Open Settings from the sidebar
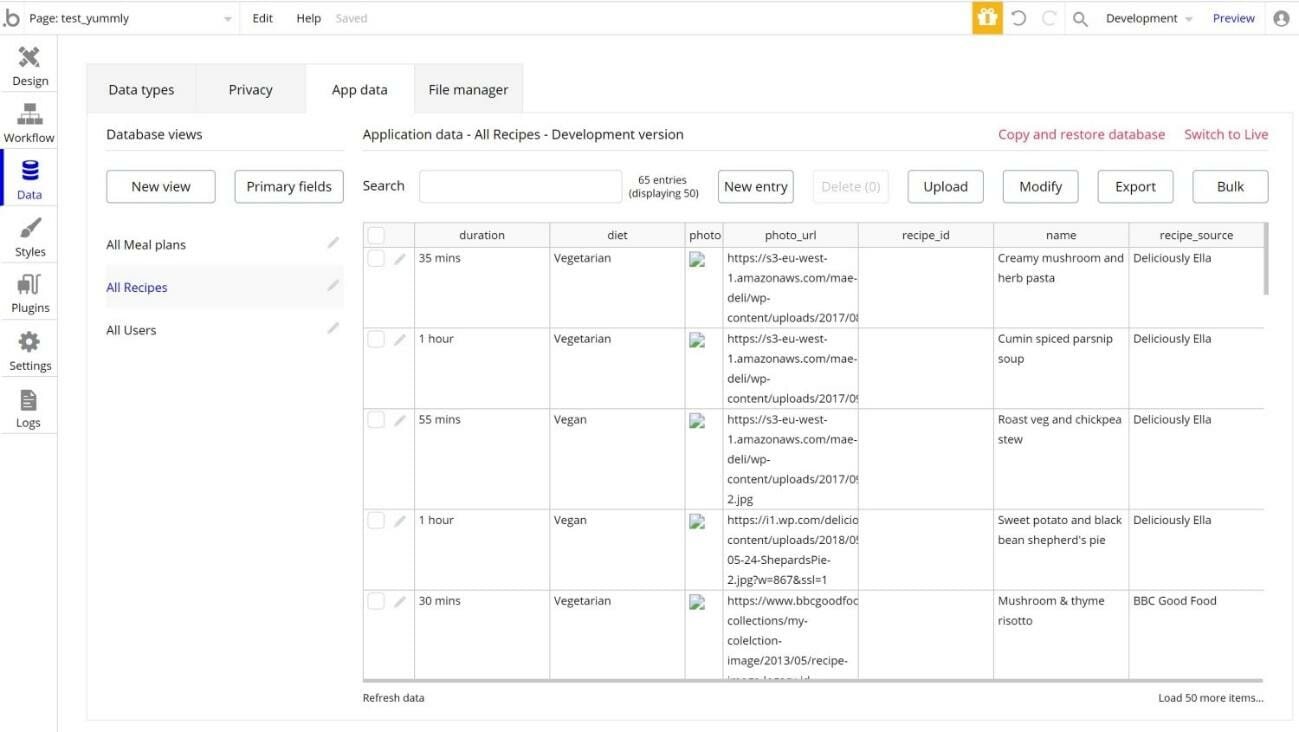1299x732 pixels. coord(29,351)
